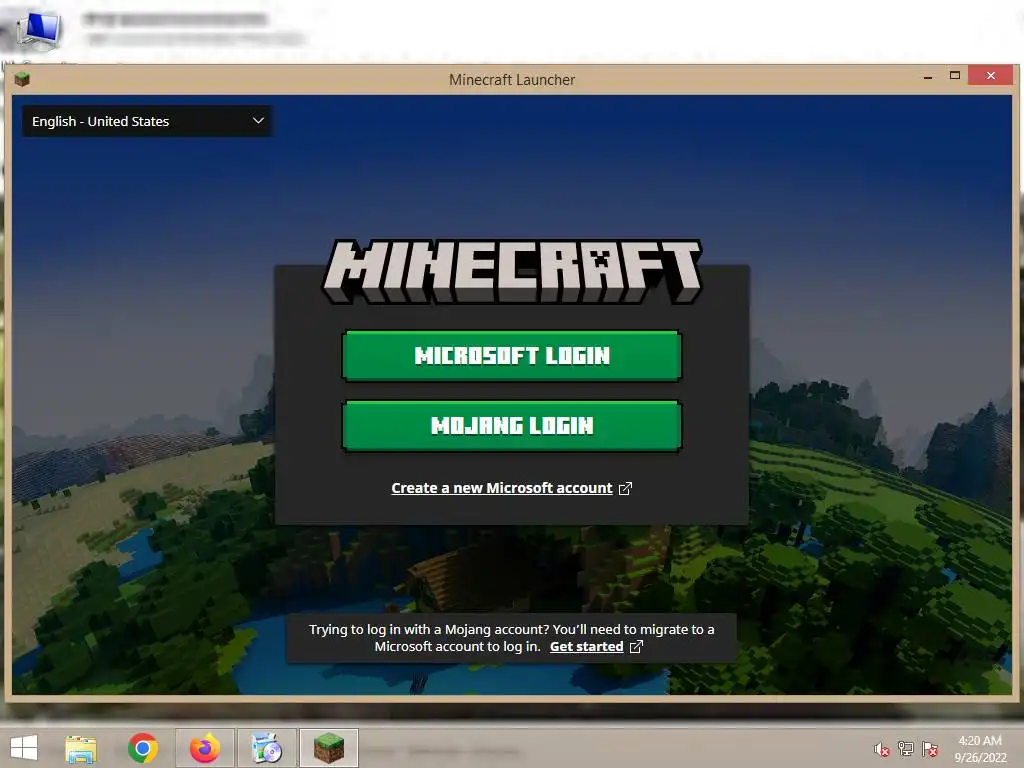Expand the English - United States language dropdown
Image resolution: width=1024 pixels, height=768 pixels.
[x=147, y=121]
